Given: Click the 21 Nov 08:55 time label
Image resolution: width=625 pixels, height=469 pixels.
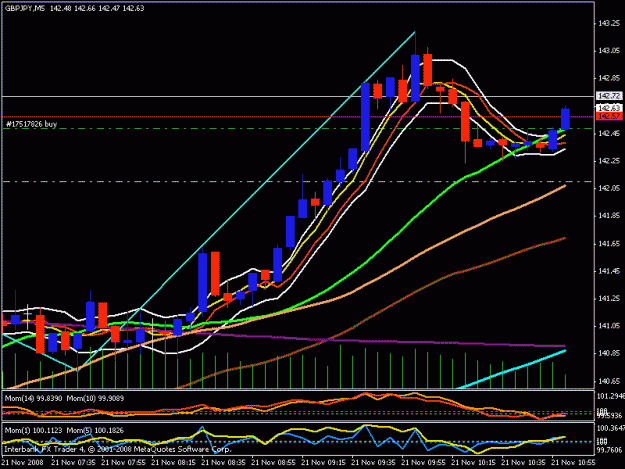Looking at the screenshot, I should click(x=273, y=463).
